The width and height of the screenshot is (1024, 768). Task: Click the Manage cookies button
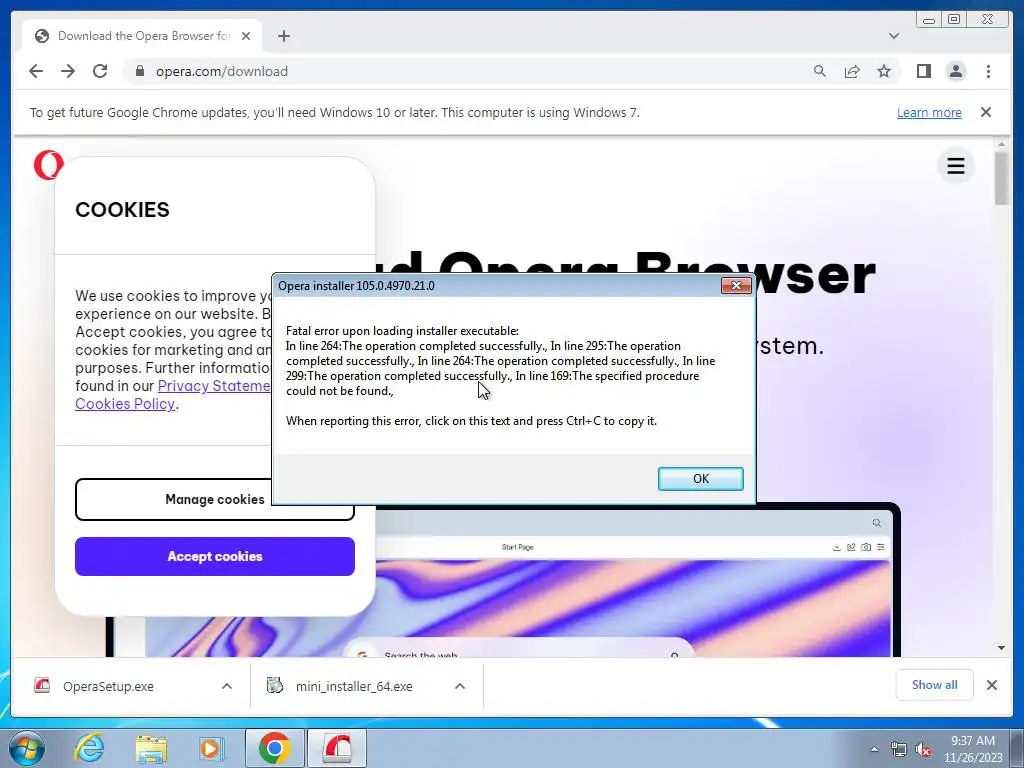(x=214, y=500)
